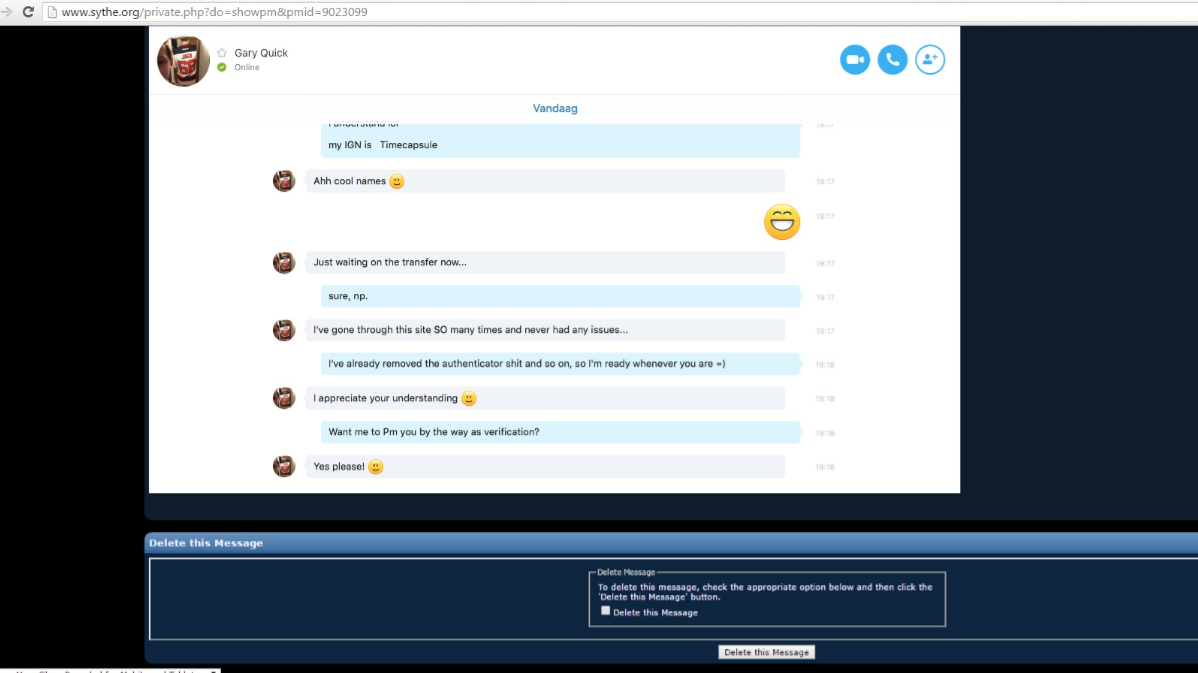Click the message 'Want me to Pm you by the way'

(560, 432)
